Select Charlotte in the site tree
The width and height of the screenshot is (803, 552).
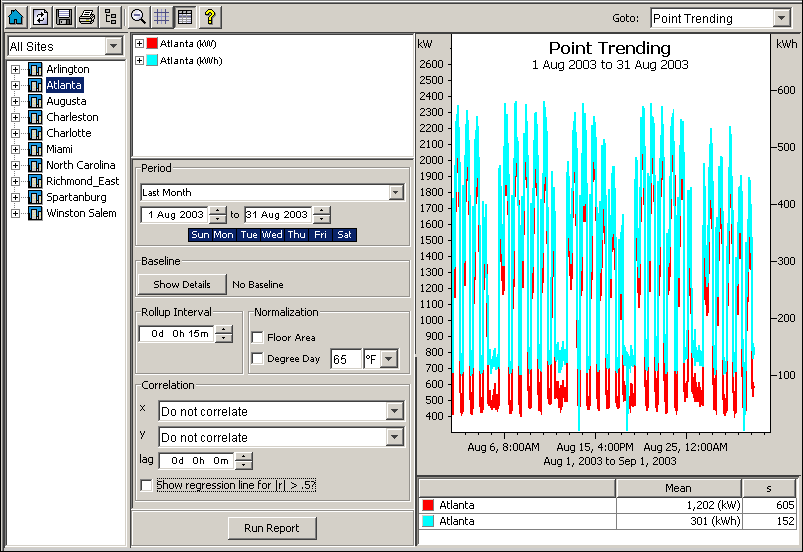68,133
